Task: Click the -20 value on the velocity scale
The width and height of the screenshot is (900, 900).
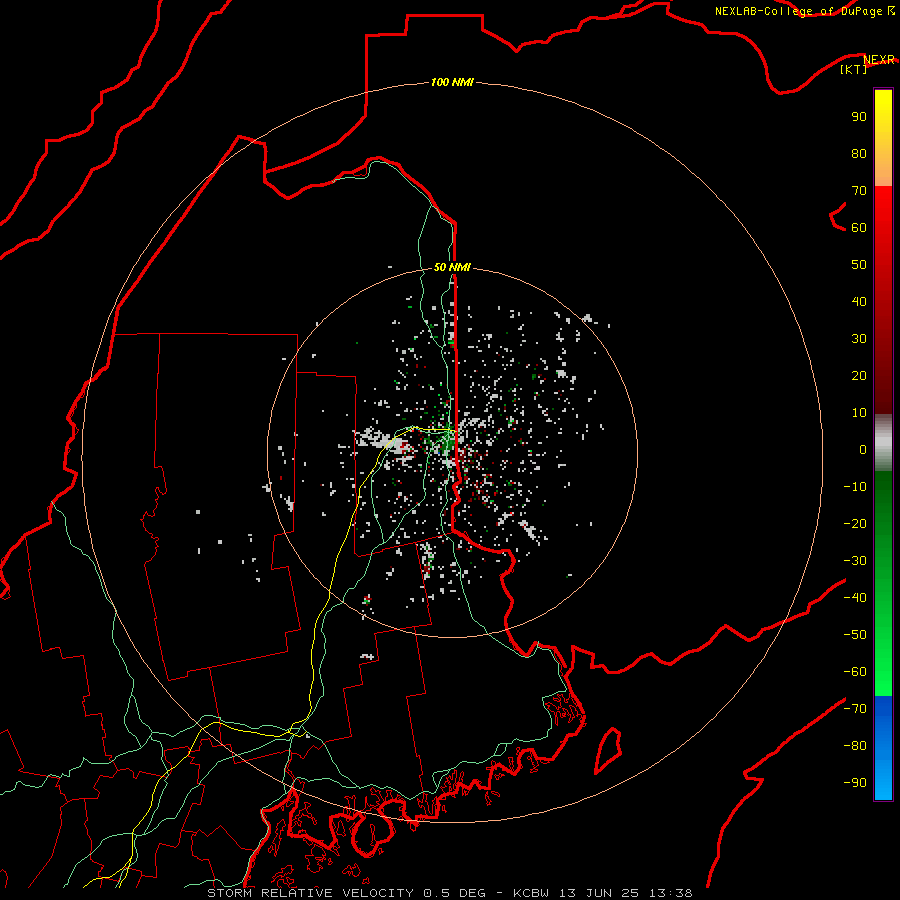Action: [855, 523]
